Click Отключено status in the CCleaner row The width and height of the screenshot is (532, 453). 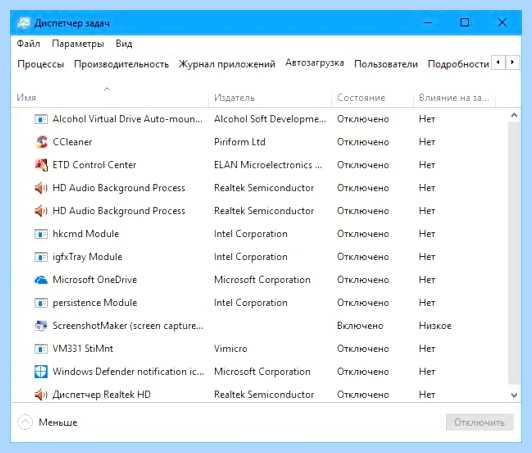(363, 142)
